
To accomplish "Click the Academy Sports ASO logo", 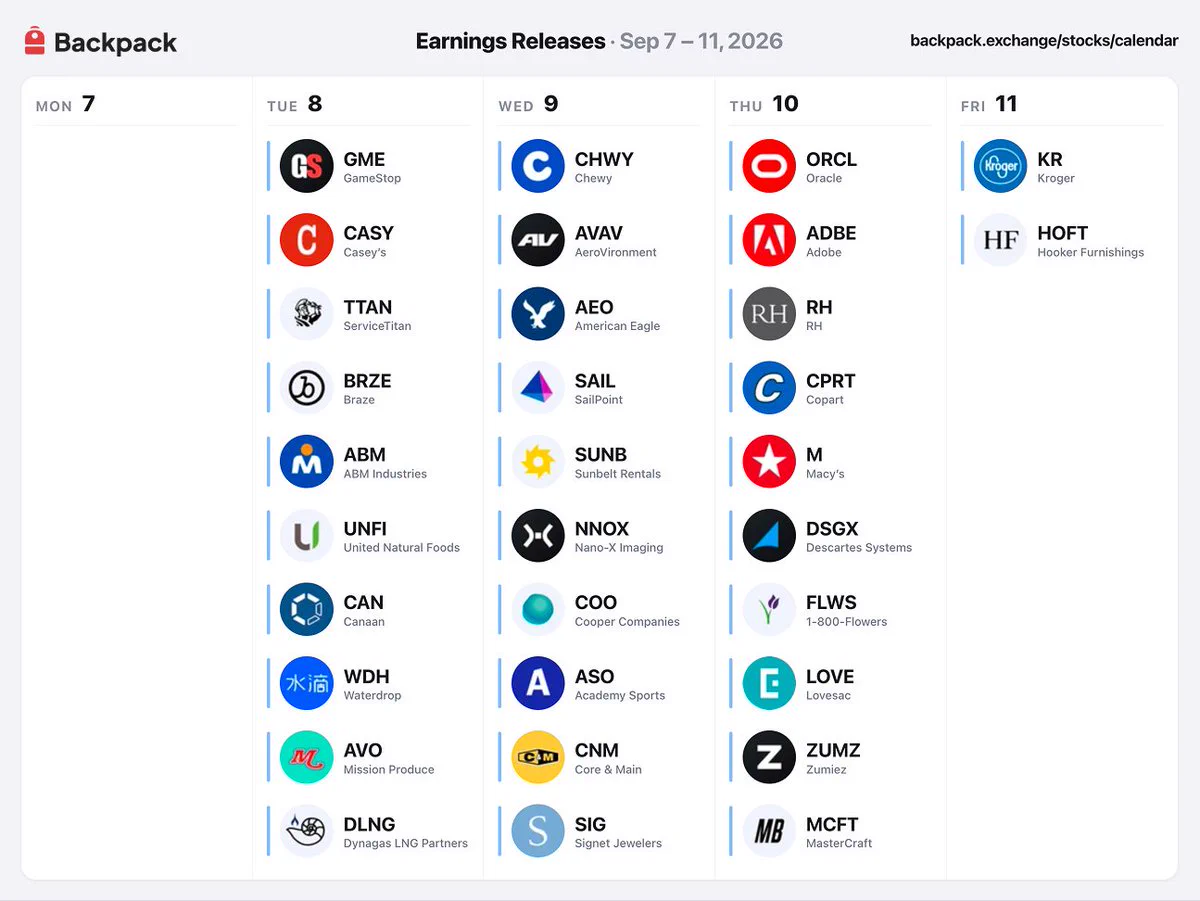I will coord(538,684).
